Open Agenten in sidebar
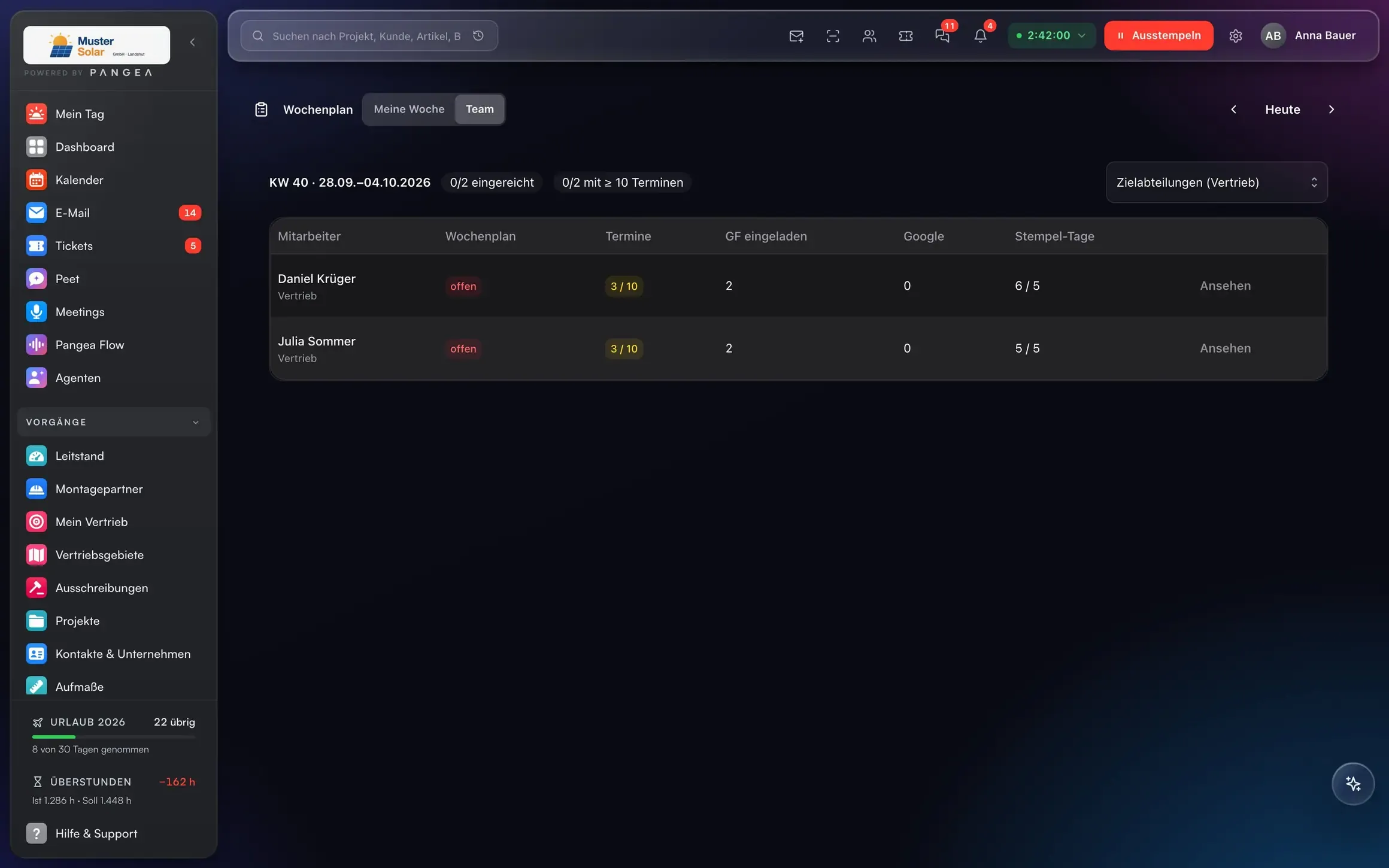Screen dimensions: 1389x868 coord(114,378)
